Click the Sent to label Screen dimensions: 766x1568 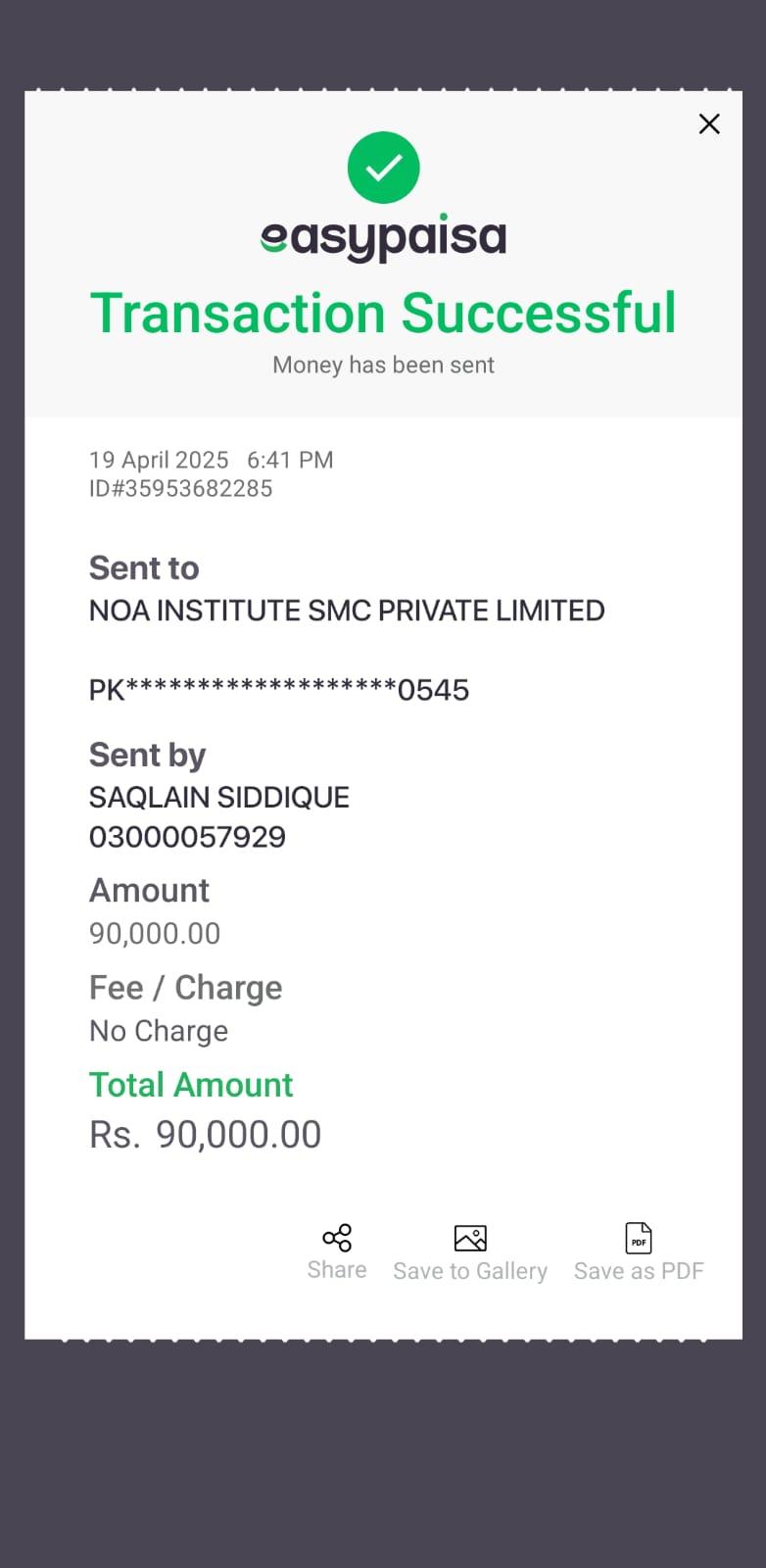click(x=144, y=568)
